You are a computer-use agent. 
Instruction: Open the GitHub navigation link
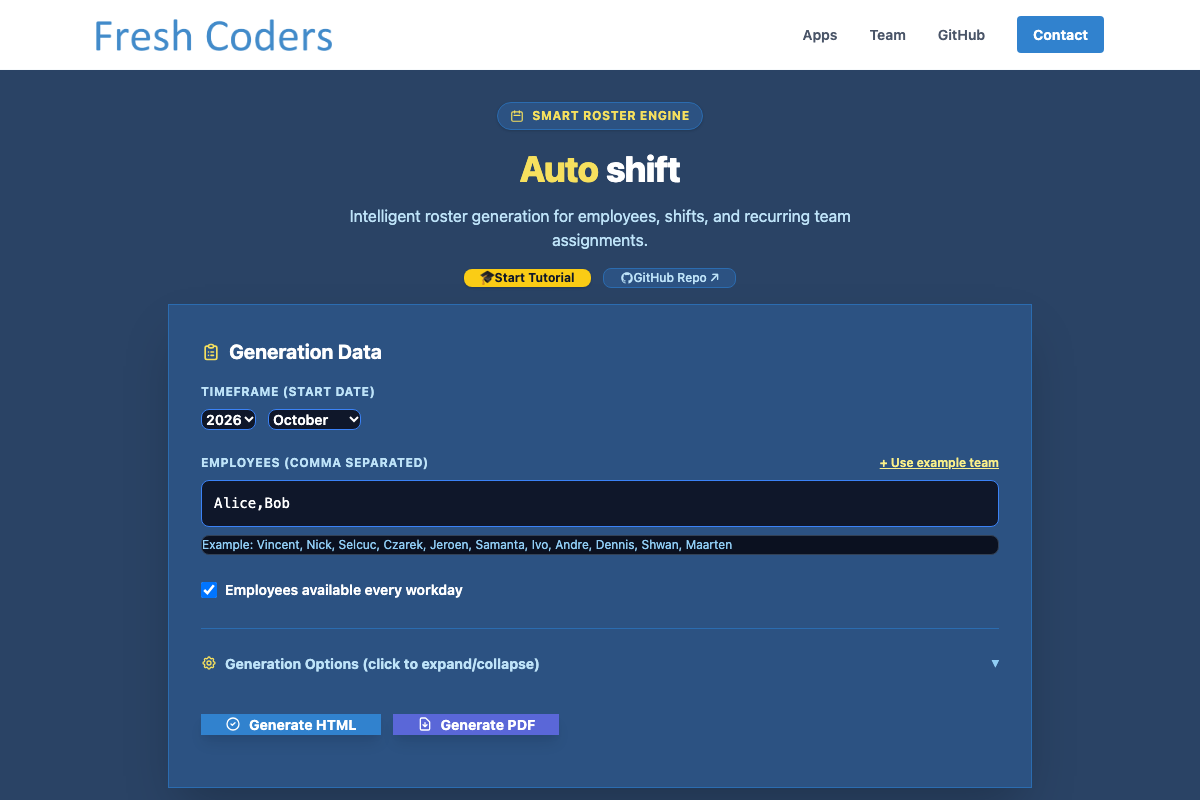961,35
